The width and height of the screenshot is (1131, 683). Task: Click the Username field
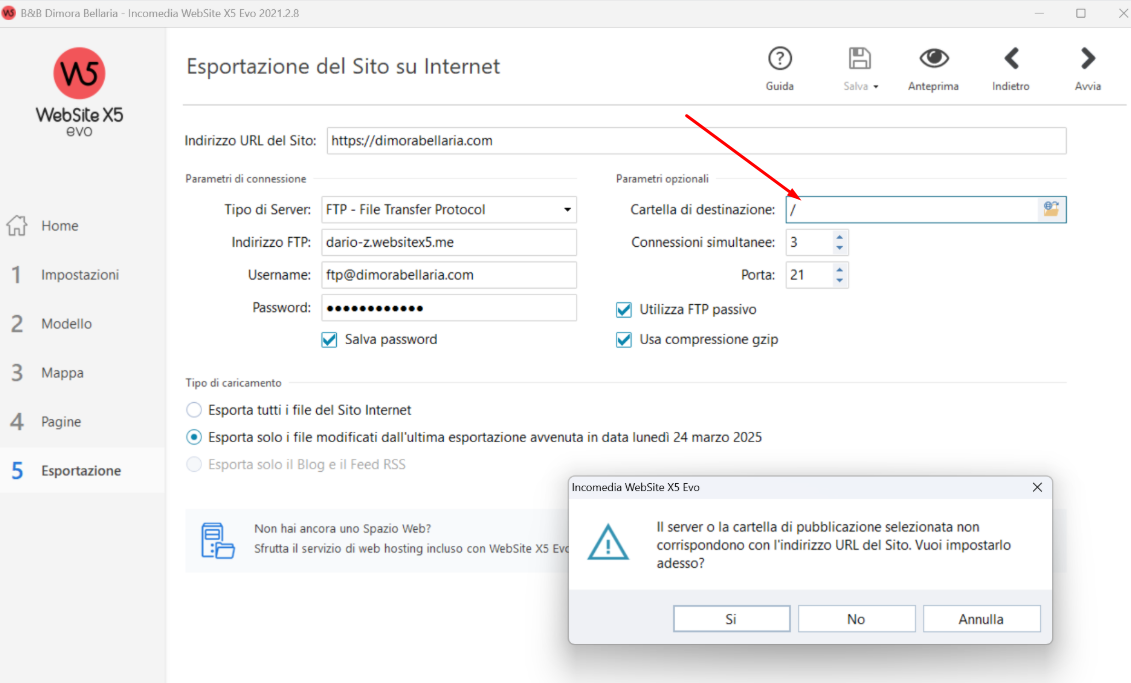(x=449, y=275)
